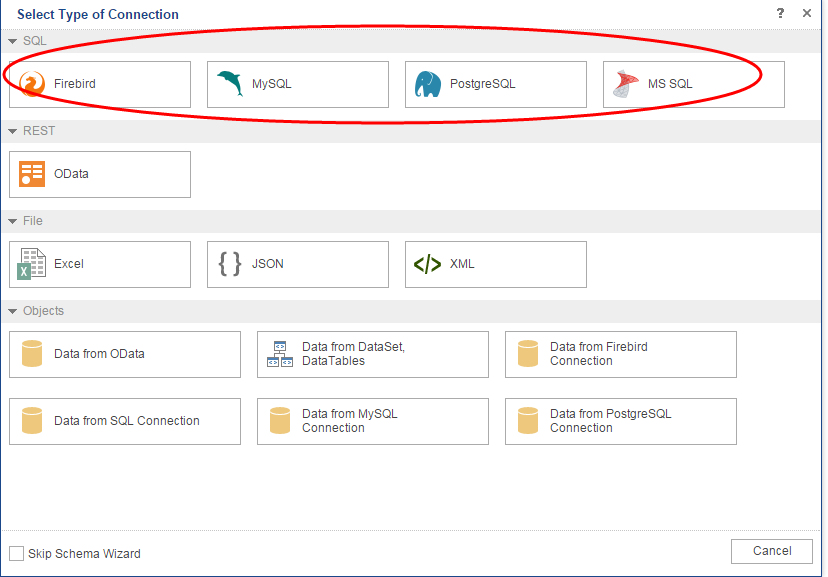Select Data from DataSet, DataTables text

[353, 354]
